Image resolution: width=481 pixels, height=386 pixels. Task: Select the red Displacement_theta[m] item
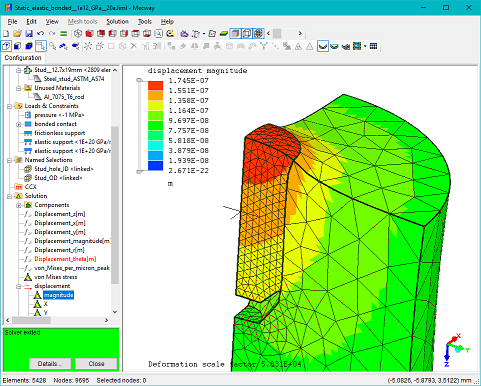point(65,259)
